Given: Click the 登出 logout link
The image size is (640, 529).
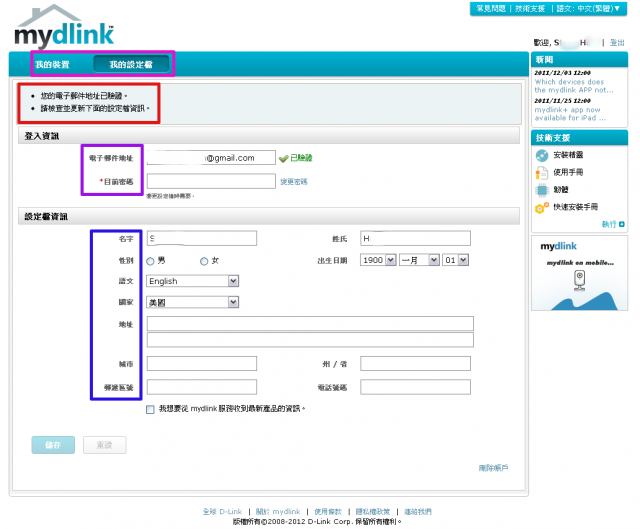Looking at the screenshot, I should pyautogui.click(x=617, y=42).
